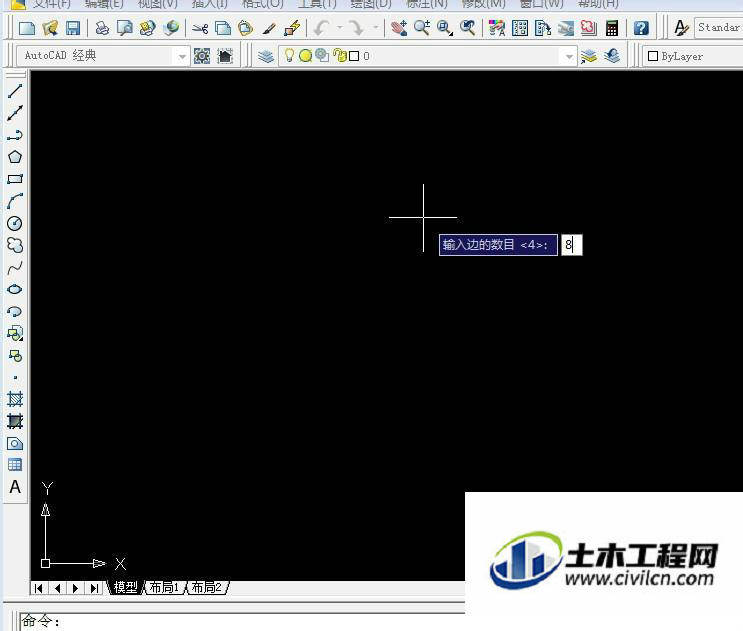The image size is (743, 631).
Task: Select the Revision Cloud tool
Action: (15, 245)
